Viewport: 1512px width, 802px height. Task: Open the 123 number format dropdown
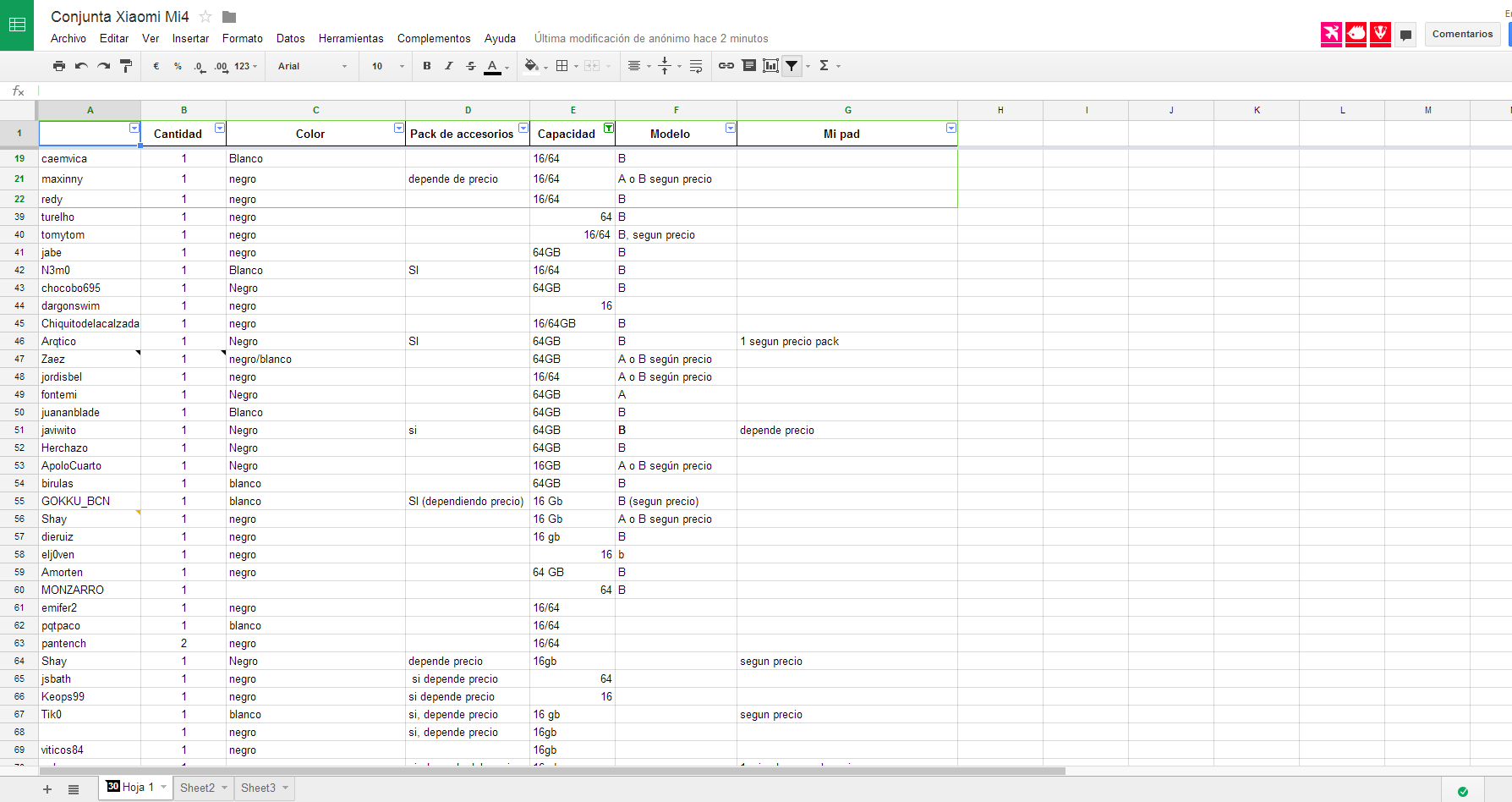click(246, 66)
